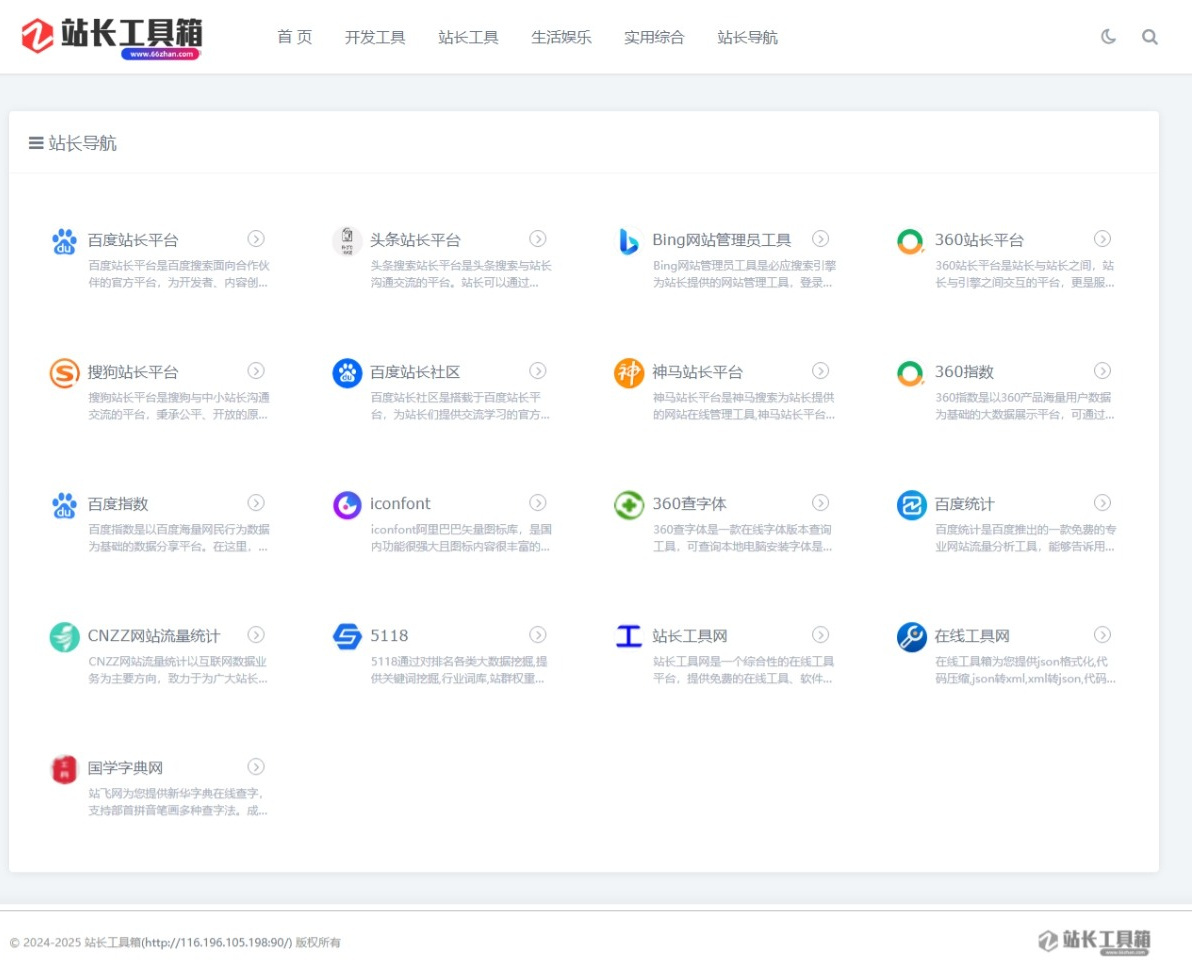The image size is (1192, 979).
Task: Open the iconfont title link
Action: tap(400, 504)
